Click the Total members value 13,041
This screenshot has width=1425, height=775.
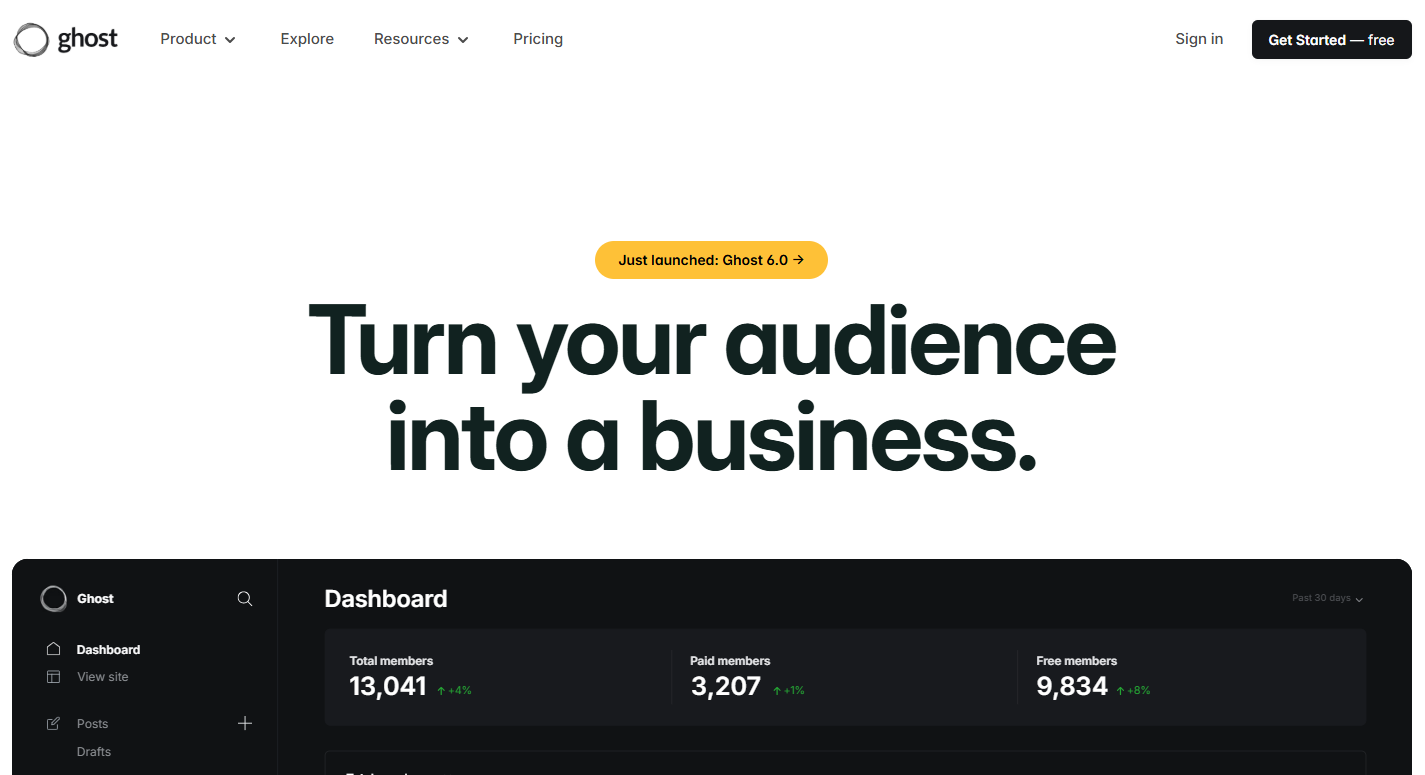point(388,687)
